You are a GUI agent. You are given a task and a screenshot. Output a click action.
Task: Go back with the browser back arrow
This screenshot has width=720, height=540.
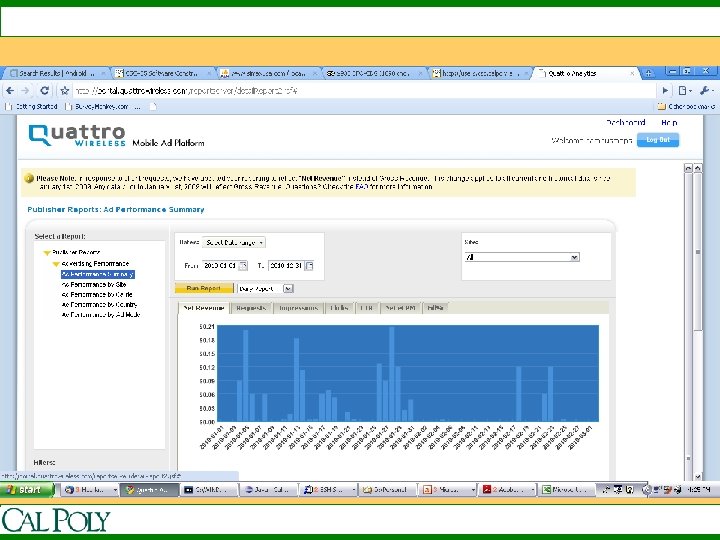(10, 91)
